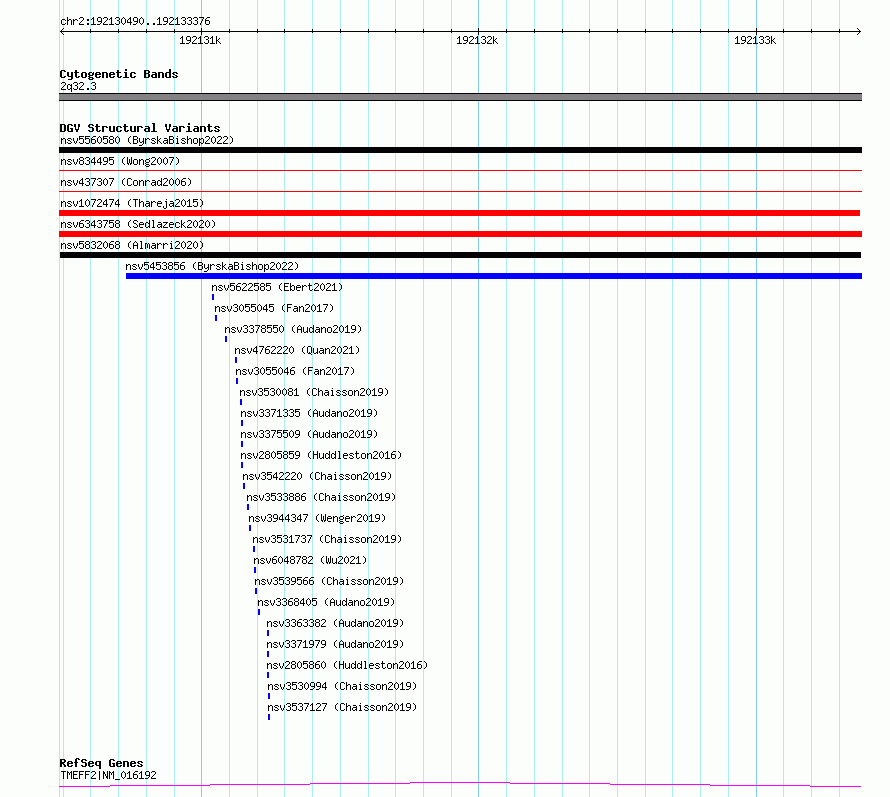Select nsv3378550 (Audano2019) label
The width and height of the screenshot is (890, 797).
[x=293, y=329]
